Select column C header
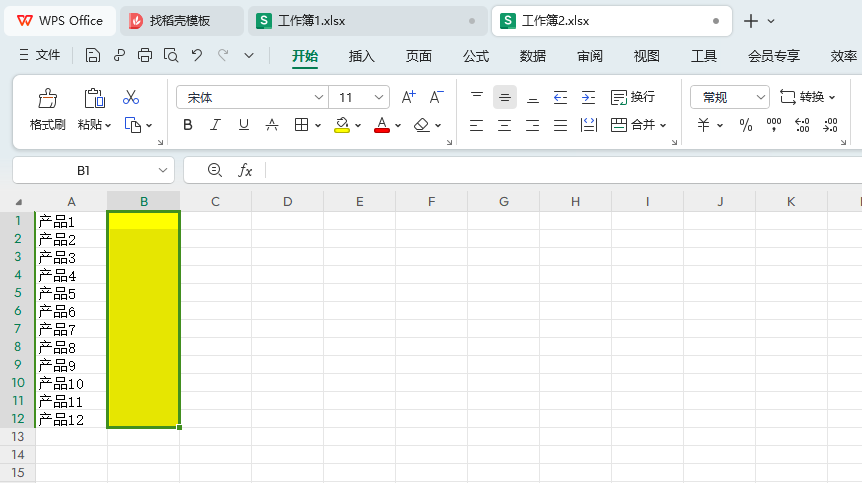Viewport: 862px width, 483px height. coord(216,202)
